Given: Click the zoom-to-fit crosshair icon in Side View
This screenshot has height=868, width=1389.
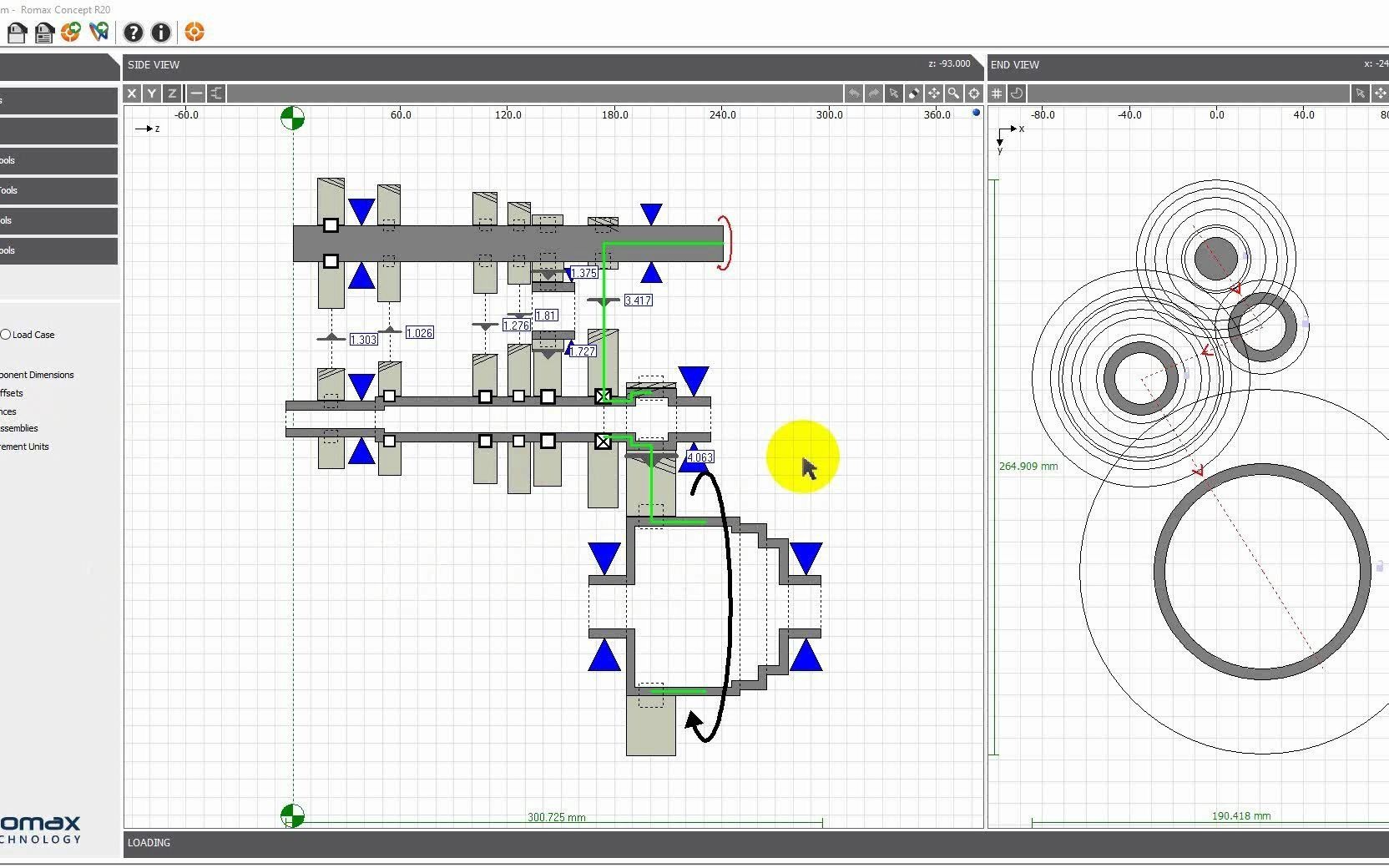Looking at the screenshot, I should (973, 93).
